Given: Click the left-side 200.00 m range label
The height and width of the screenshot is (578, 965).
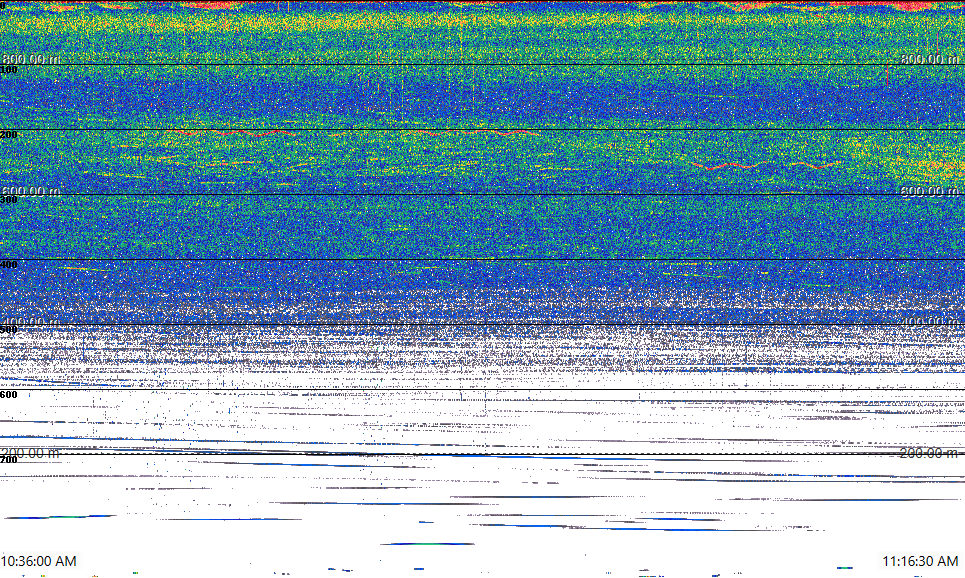Looking at the screenshot, I should pos(31,453).
